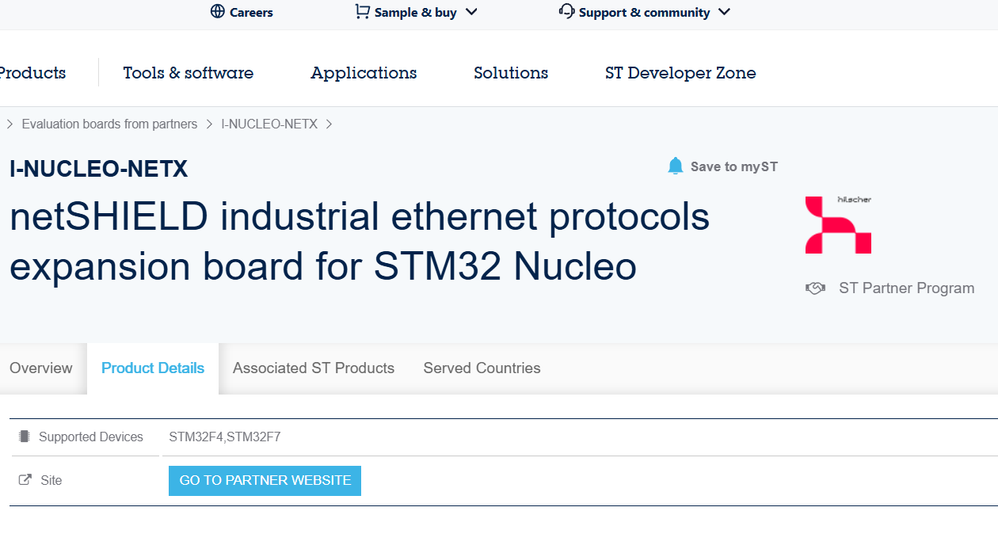Switch to the Overview tab
The image size is (998, 538).
coord(41,368)
